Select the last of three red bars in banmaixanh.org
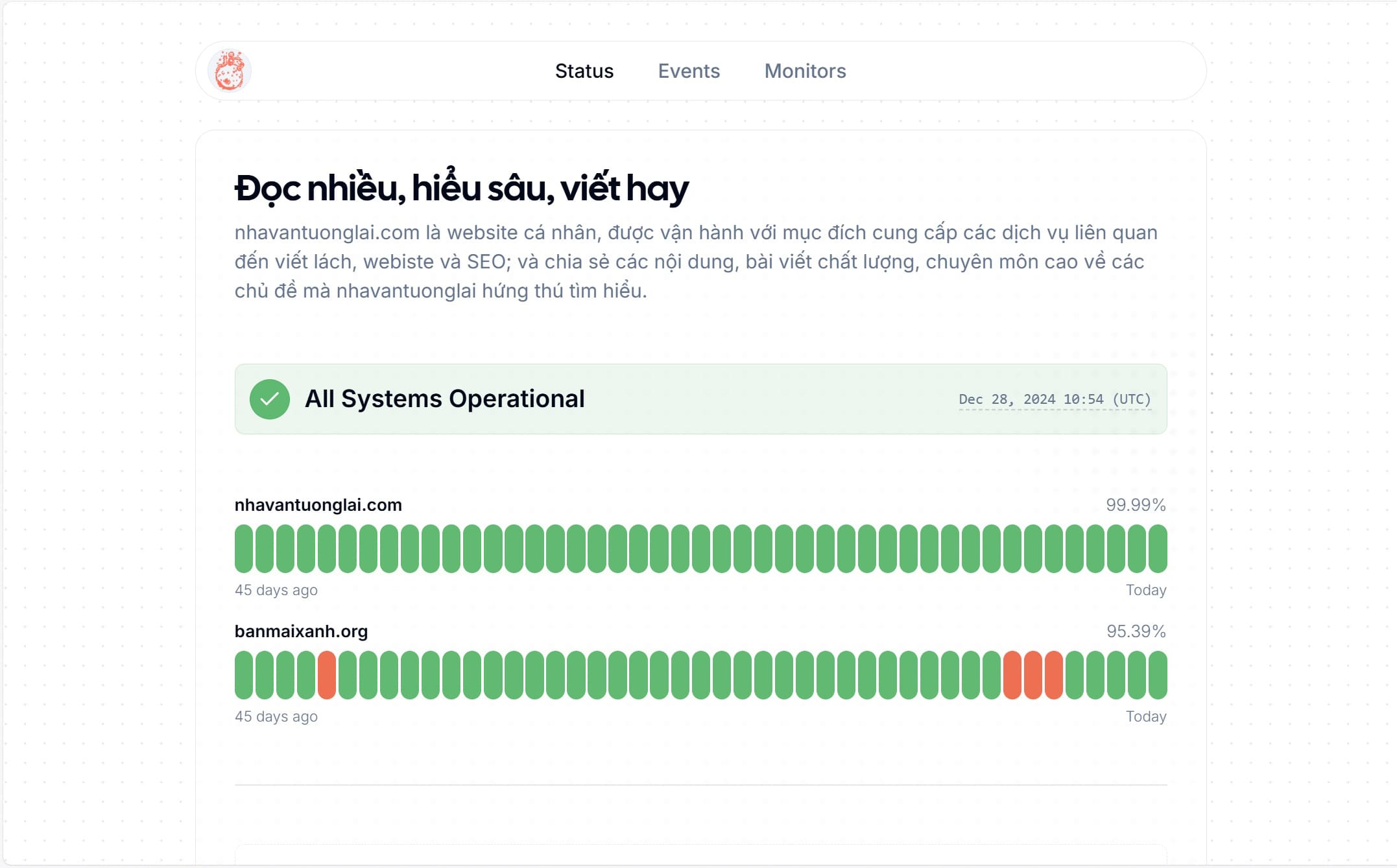 [x=1054, y=675]
